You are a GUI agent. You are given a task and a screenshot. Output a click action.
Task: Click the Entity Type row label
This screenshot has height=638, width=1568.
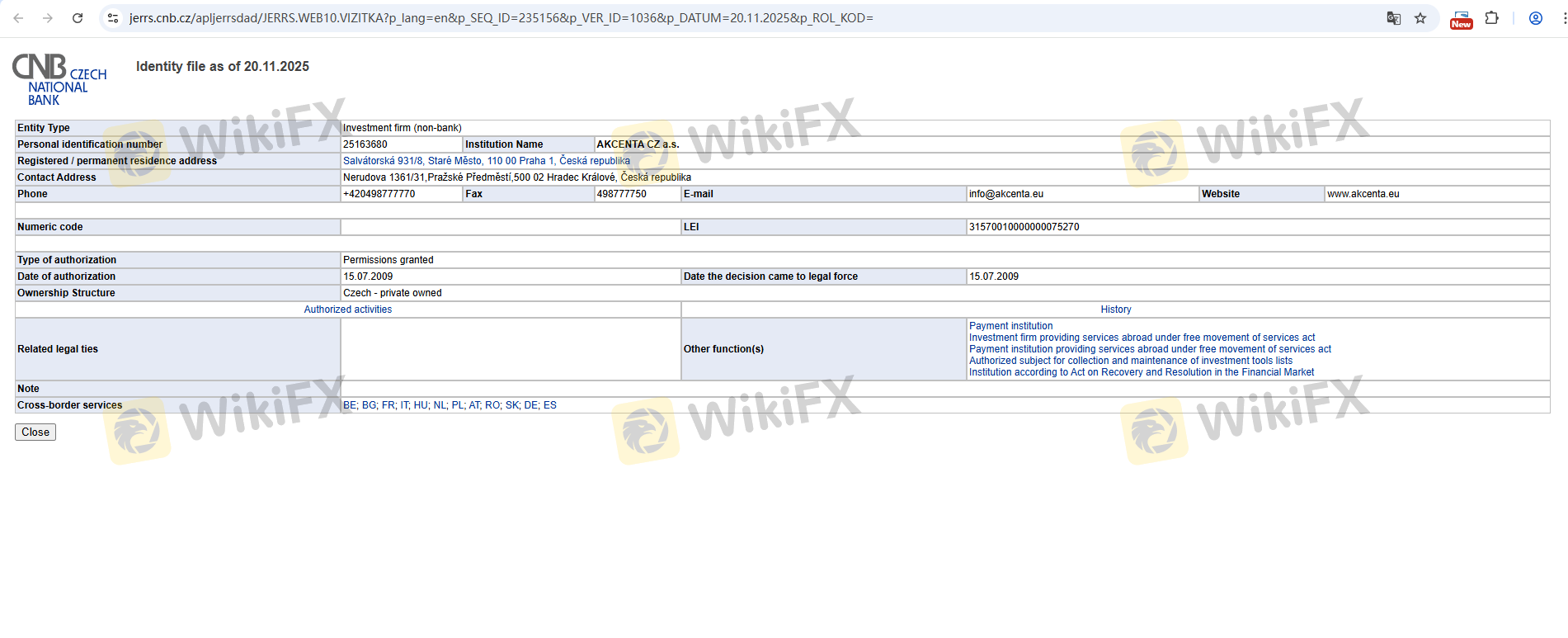44,128
